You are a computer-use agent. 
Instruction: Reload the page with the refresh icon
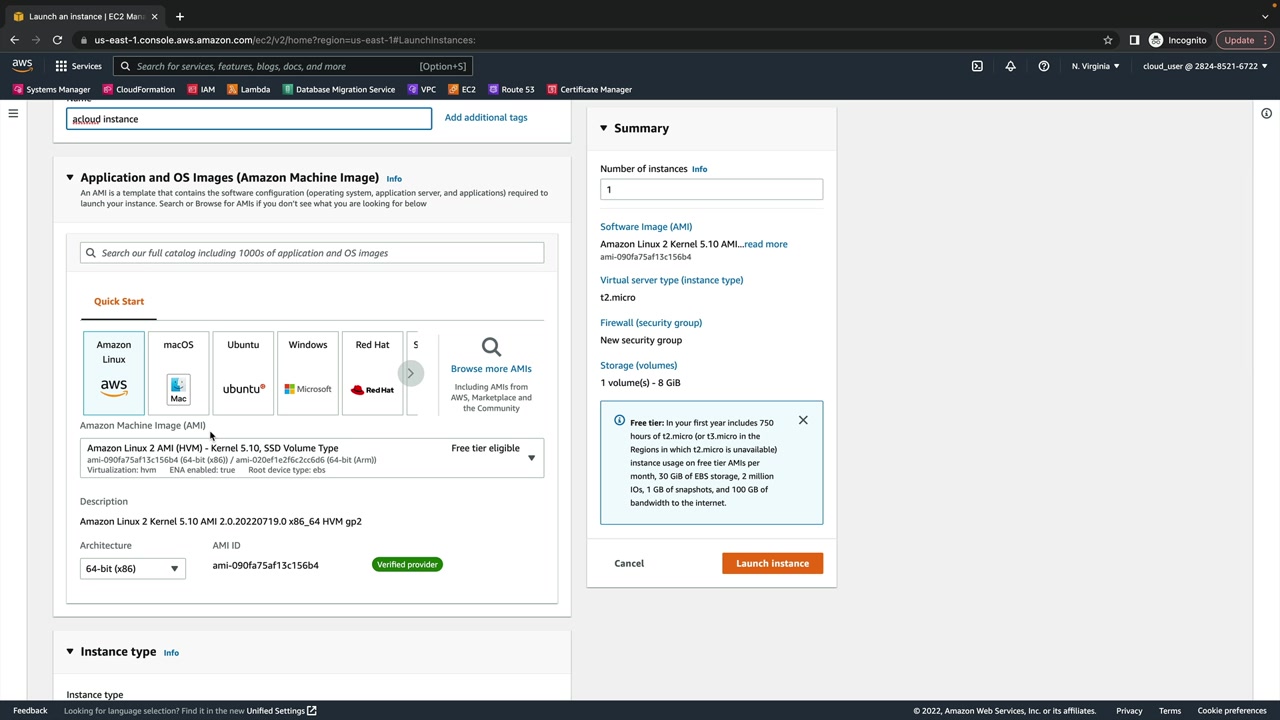pyautogui.click(x=57, y=40)
